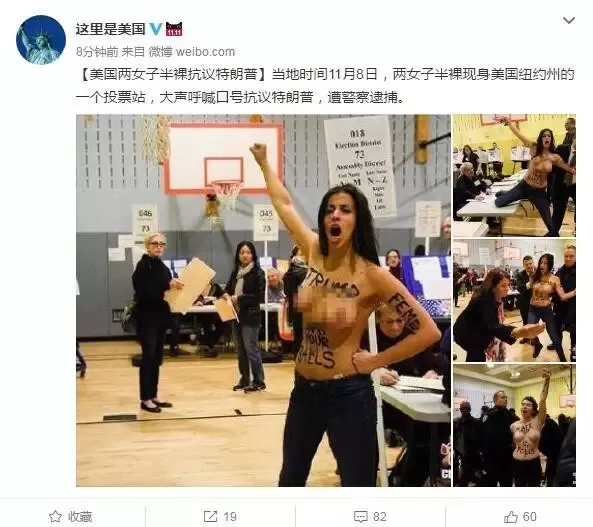This screenshot has width=593, height=527.
Task: Click the like count 60
Action: coord(529,517)
